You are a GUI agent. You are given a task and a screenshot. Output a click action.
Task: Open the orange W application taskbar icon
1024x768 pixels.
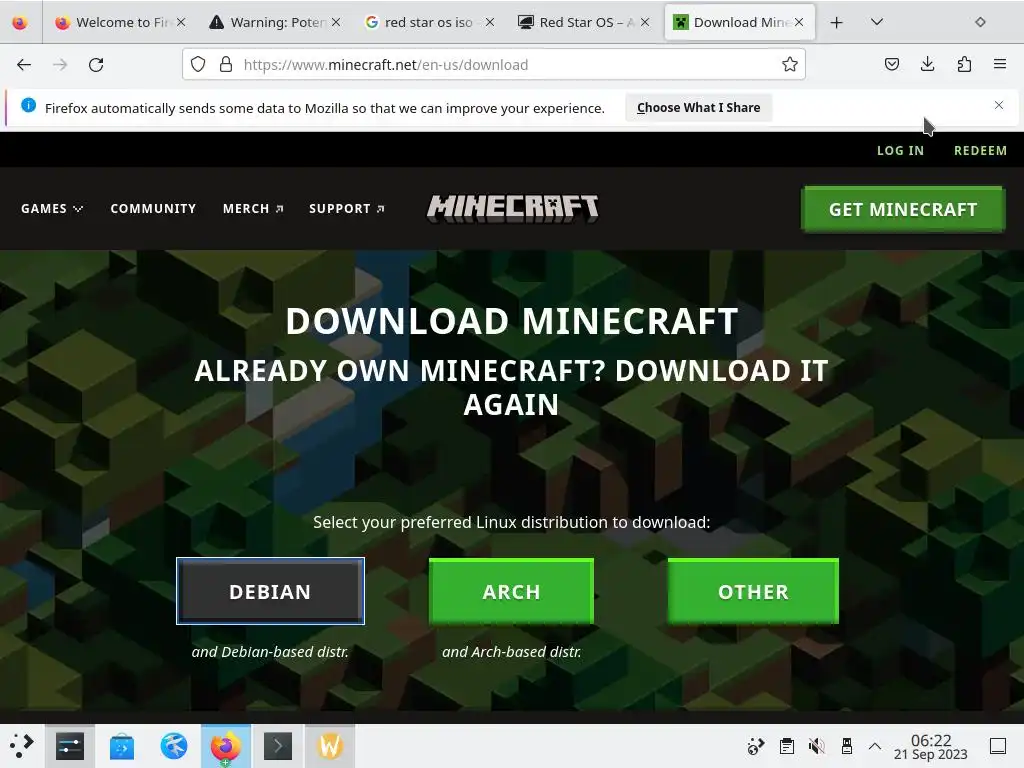click(330, 746)
